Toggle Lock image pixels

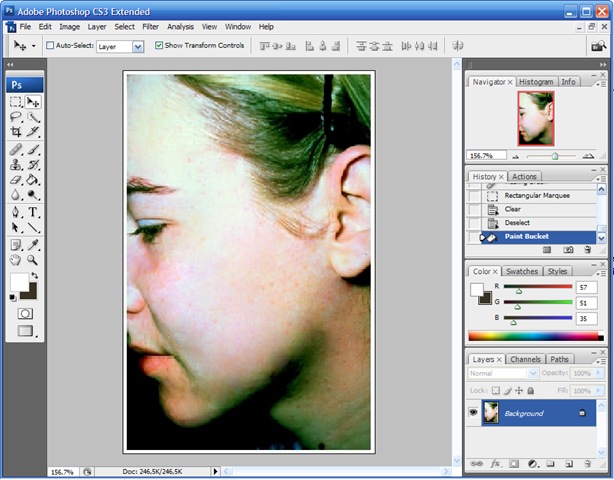[x=508, y=390]
